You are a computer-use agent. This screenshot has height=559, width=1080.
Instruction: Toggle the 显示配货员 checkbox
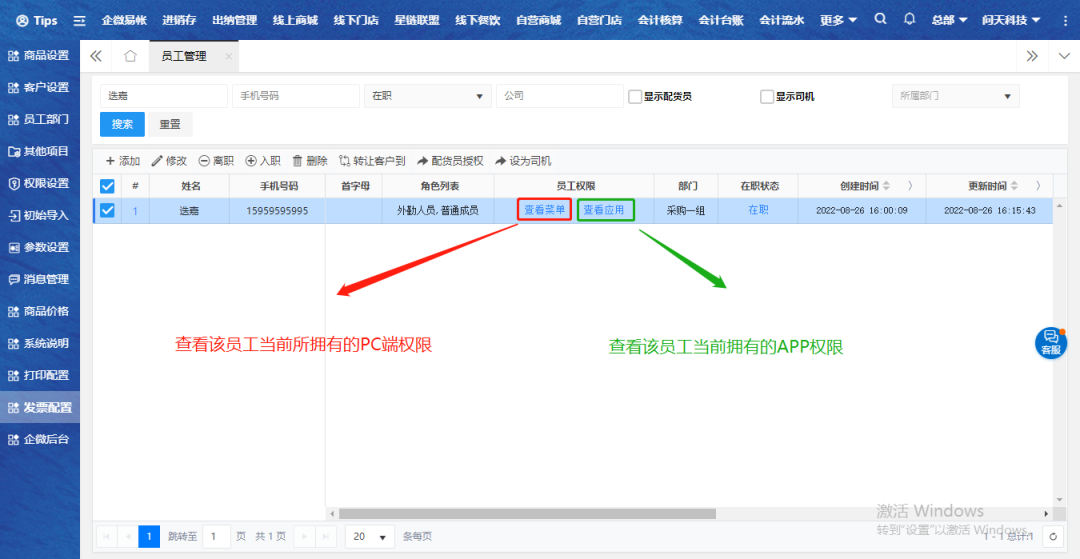635,97
